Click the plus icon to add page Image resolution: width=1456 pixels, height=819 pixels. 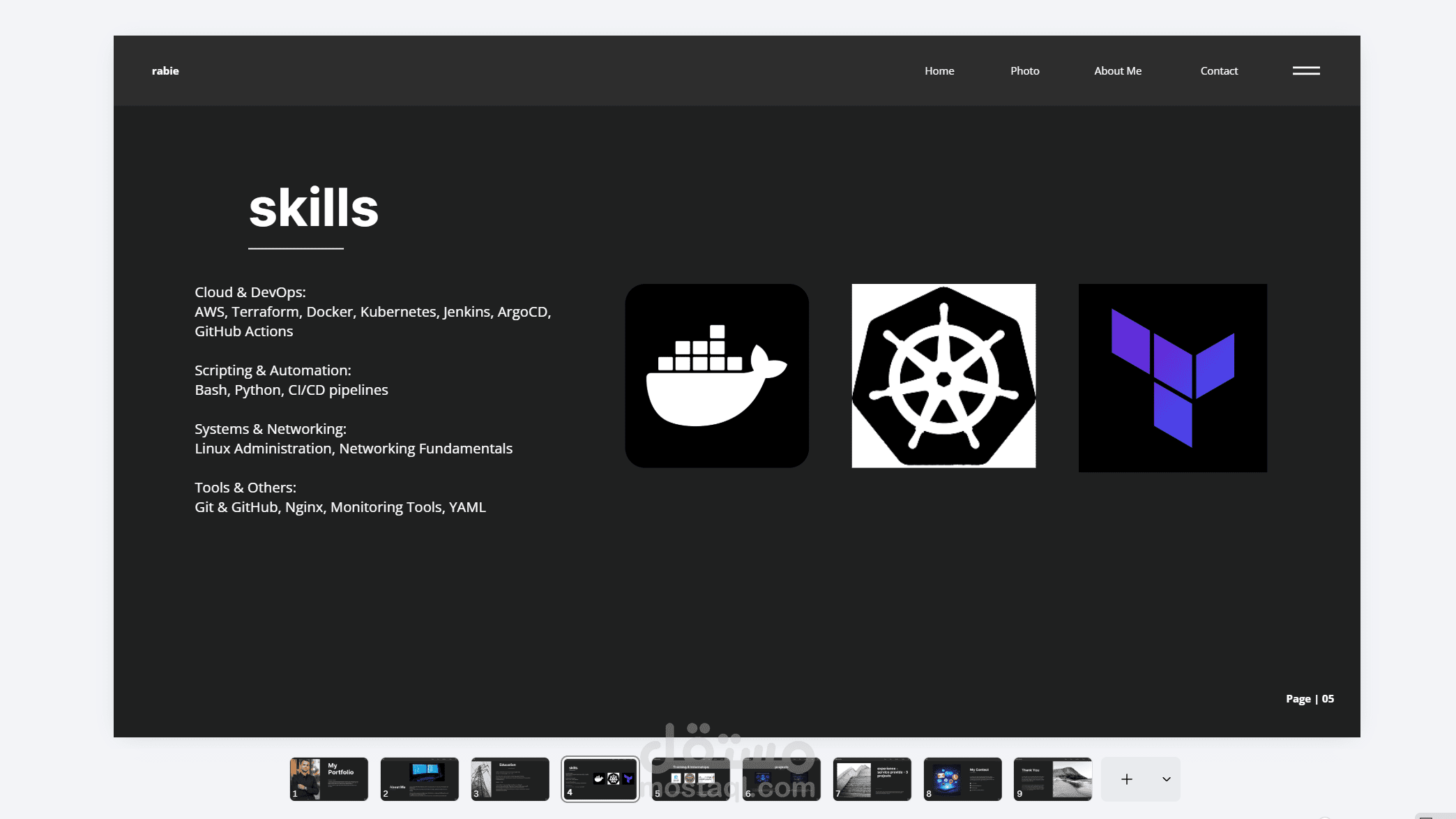click(x=1127, y=779)
